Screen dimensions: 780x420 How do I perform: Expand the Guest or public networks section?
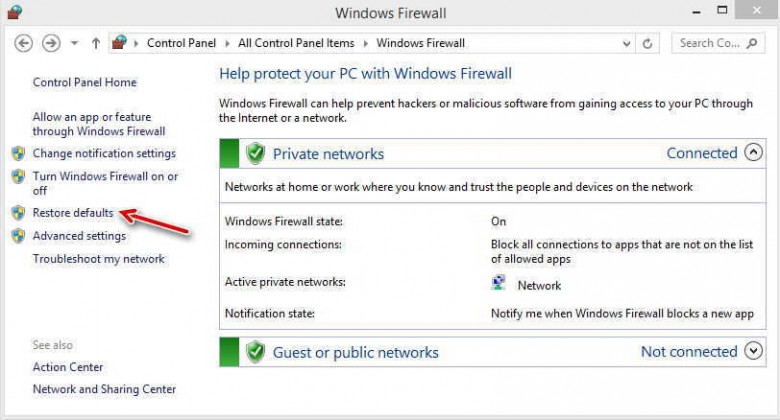753,351
